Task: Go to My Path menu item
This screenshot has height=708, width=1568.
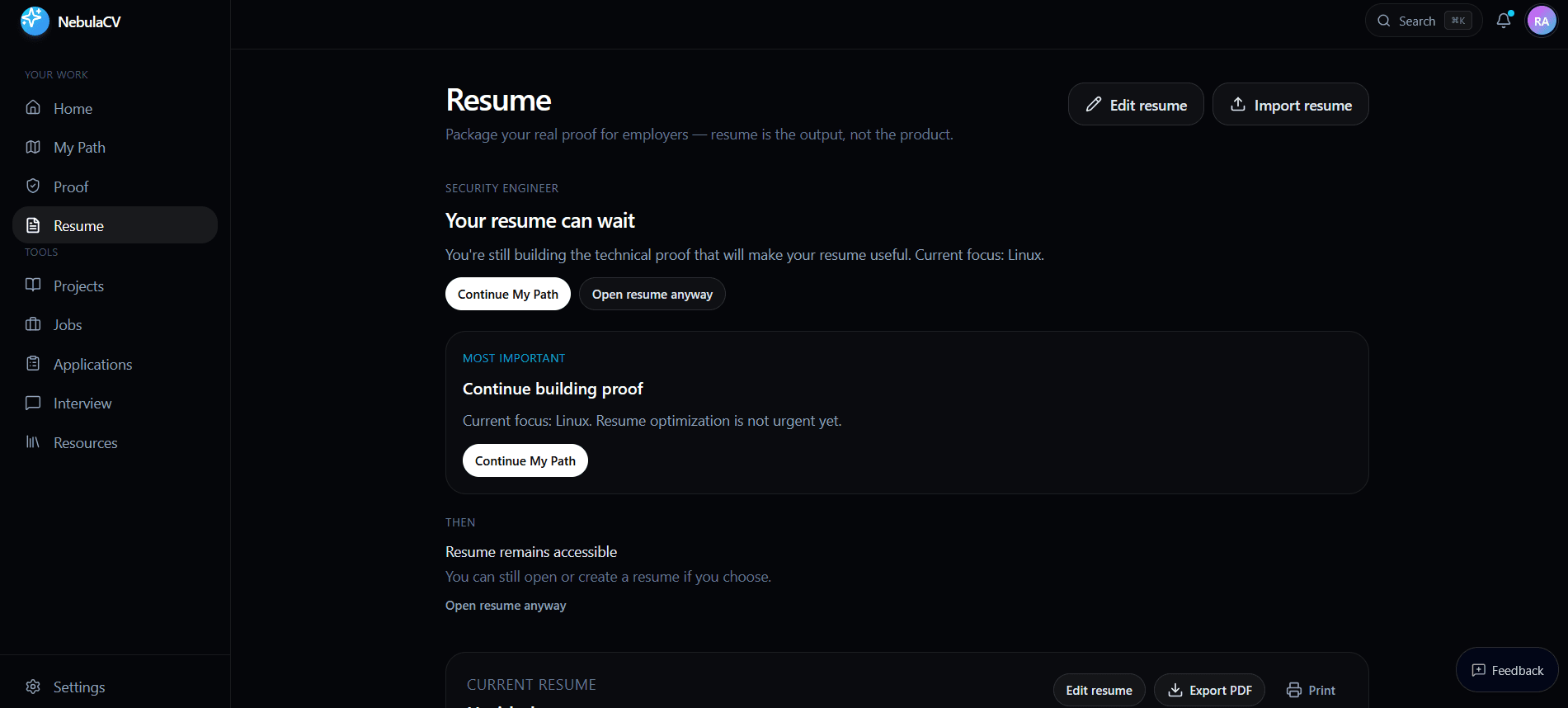Action: (x=115, y=147)
